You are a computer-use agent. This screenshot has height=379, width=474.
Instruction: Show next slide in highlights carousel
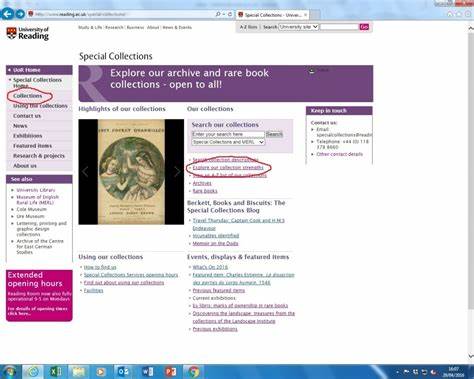click(x=177, y=172)
